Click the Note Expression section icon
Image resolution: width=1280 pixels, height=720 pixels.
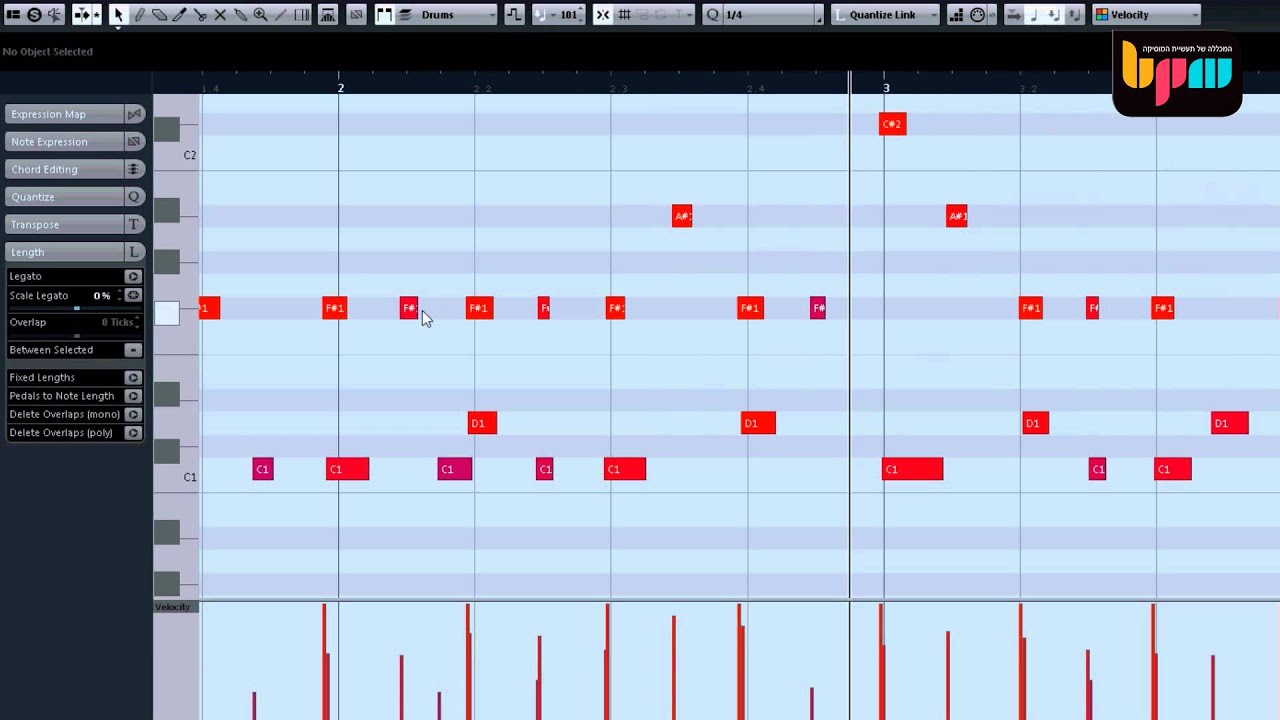[134, 142]
